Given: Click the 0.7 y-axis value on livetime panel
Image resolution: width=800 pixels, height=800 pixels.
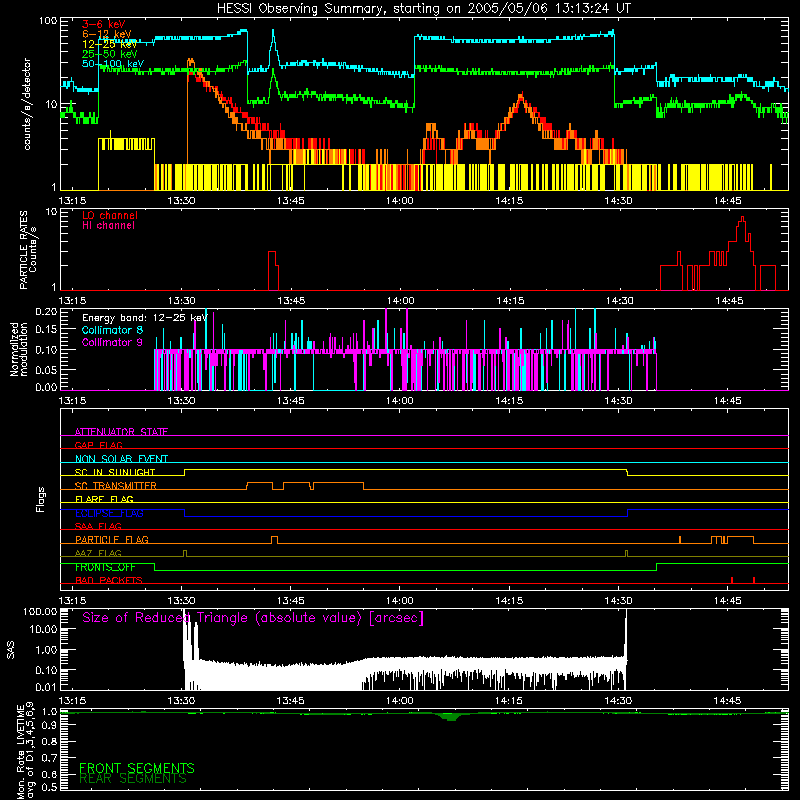Looking at the screenshot, I should pos(49,757).
